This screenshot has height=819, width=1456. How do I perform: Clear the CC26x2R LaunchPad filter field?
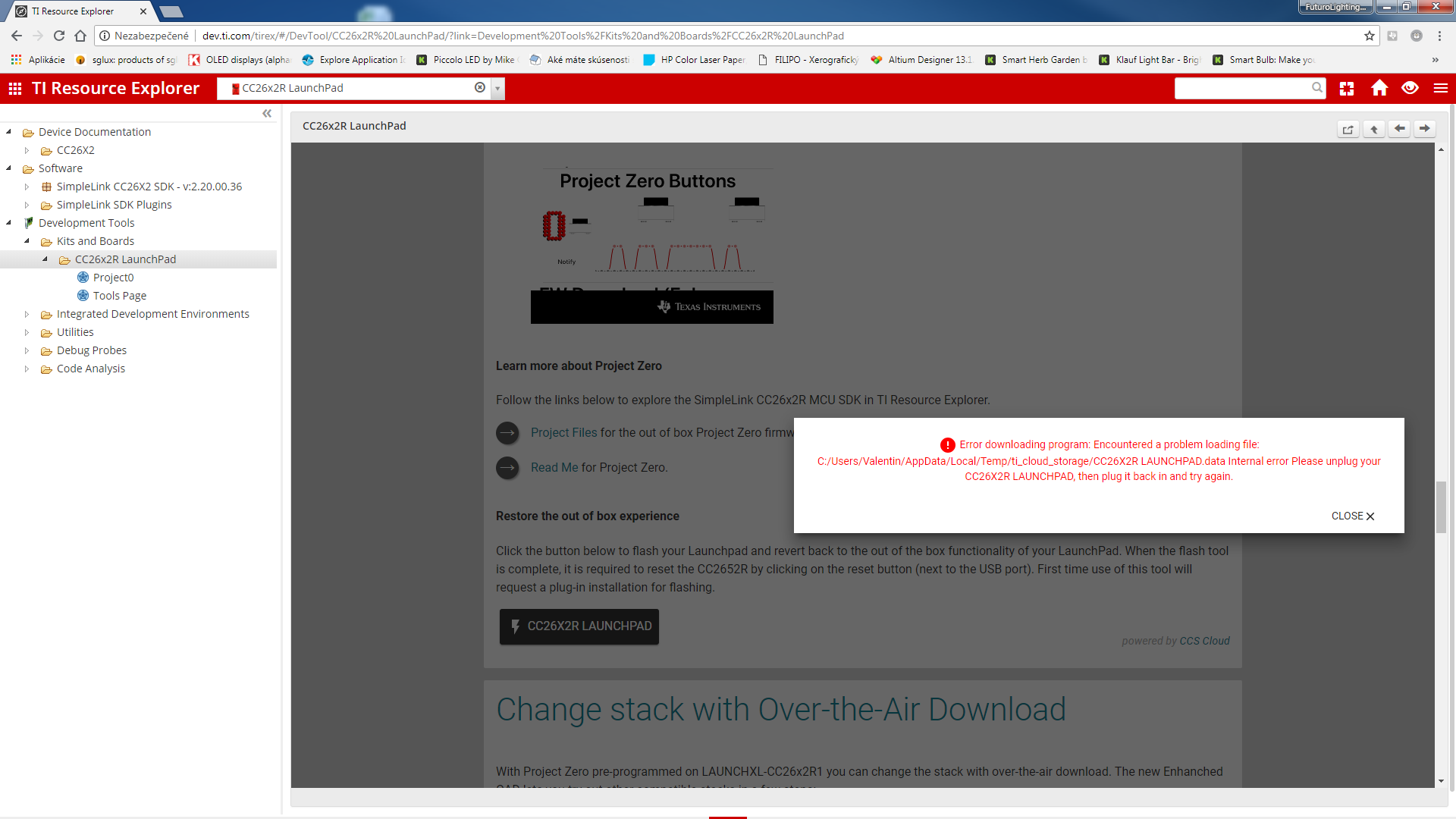[x=480, y=88]
